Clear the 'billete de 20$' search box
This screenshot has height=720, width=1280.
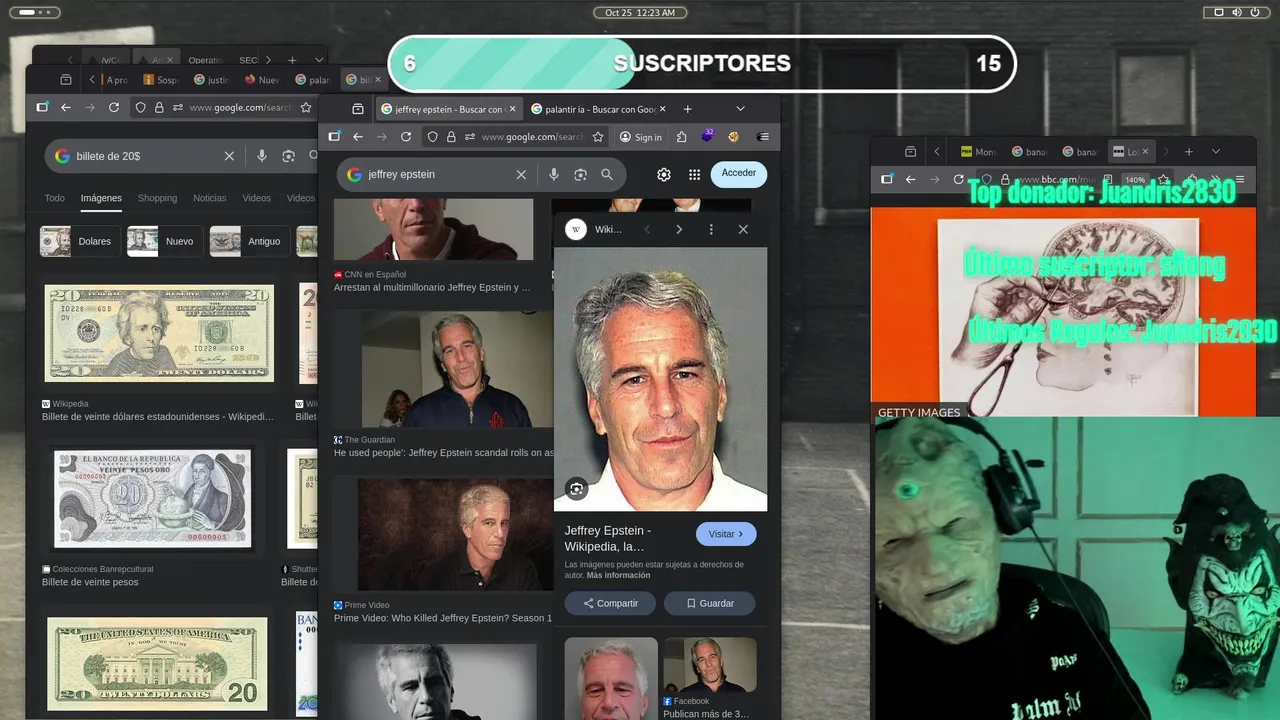229,156
